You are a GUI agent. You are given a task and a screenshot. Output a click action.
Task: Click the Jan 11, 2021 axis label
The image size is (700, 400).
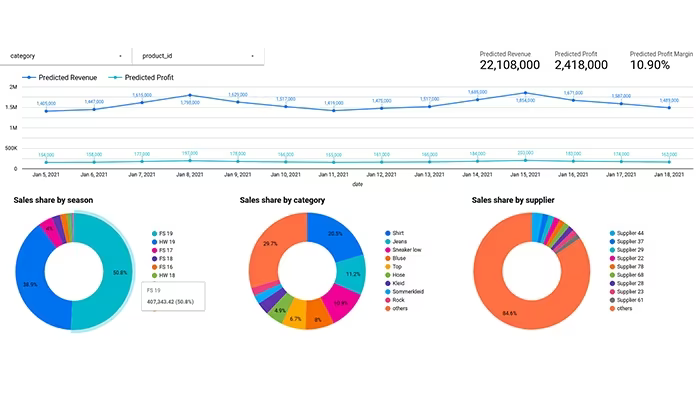point(333,175)
